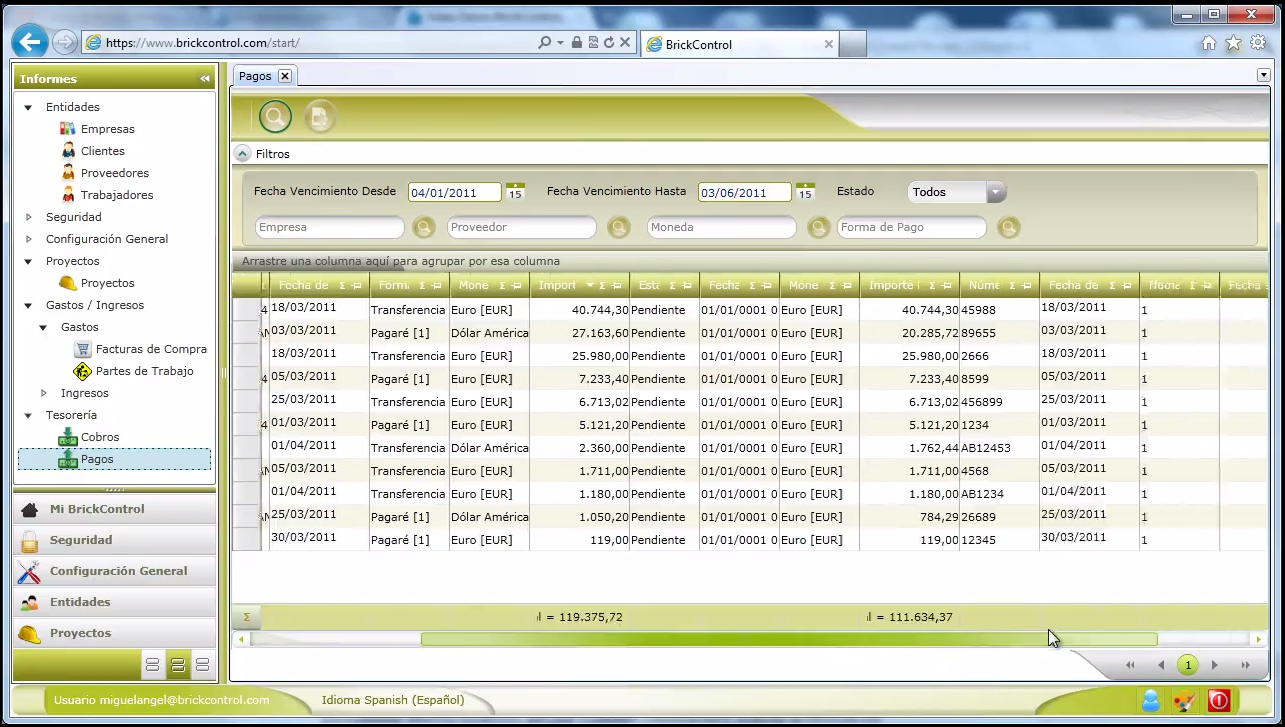Click the Moneda filter input field
Viewport: 1285px width, 727px height.
[x=721, y=228]
